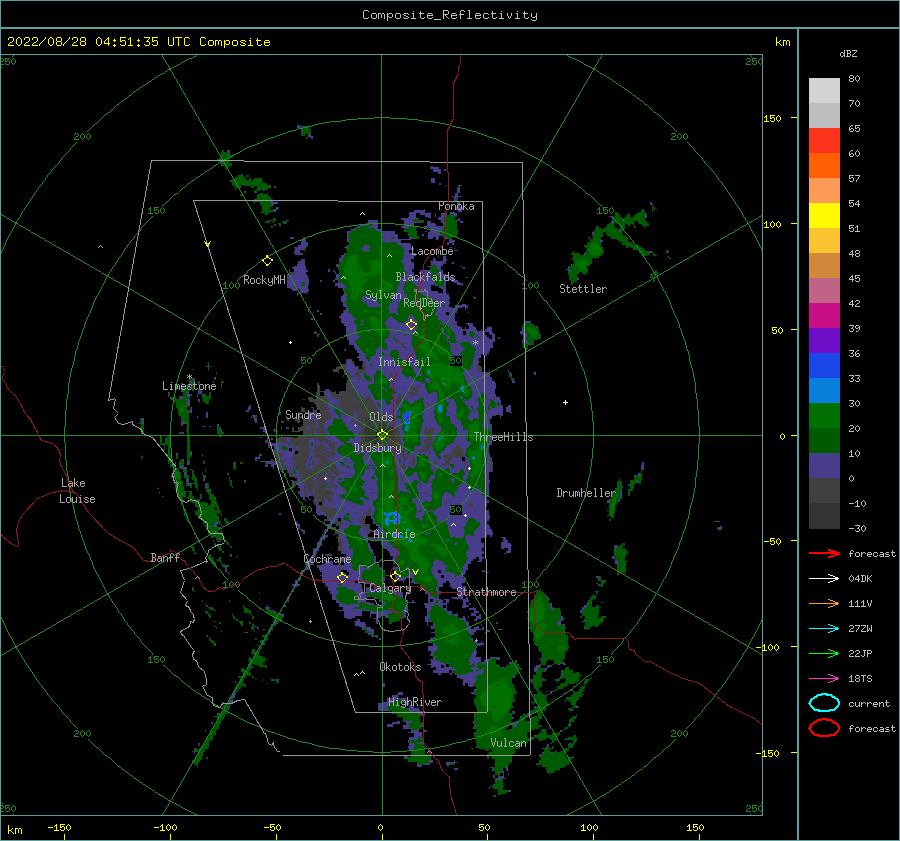Pick the light gray 70-80 dBZ swatch
The height and width of the screenshot is (841, 900).
click(824, 91)
